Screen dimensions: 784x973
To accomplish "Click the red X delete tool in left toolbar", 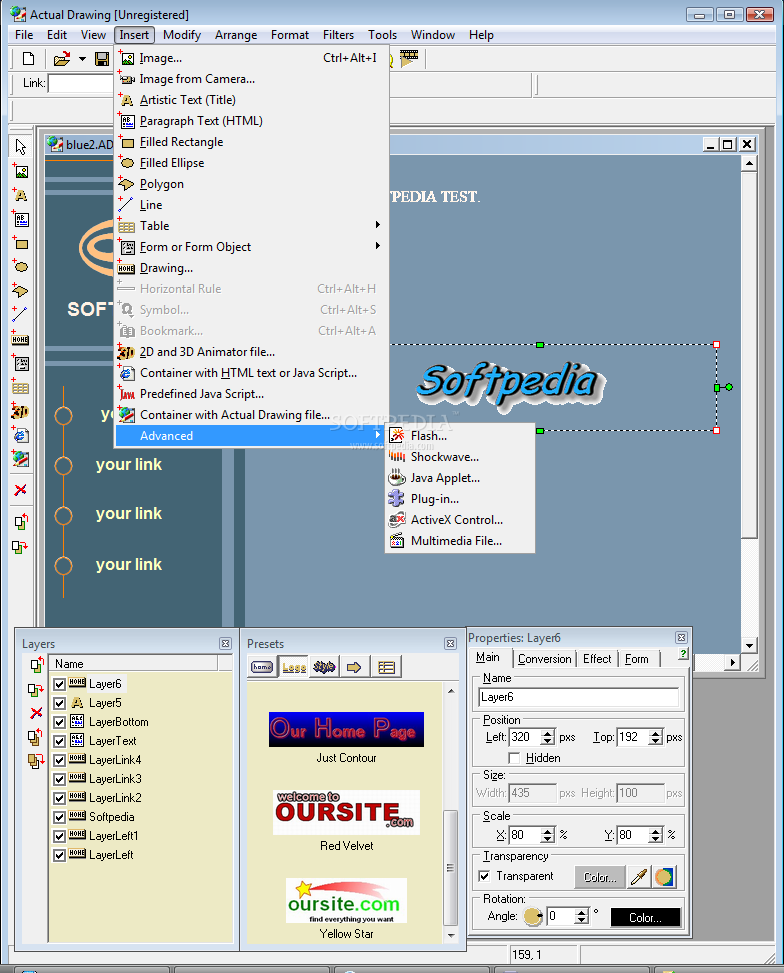I will point(20,490).
